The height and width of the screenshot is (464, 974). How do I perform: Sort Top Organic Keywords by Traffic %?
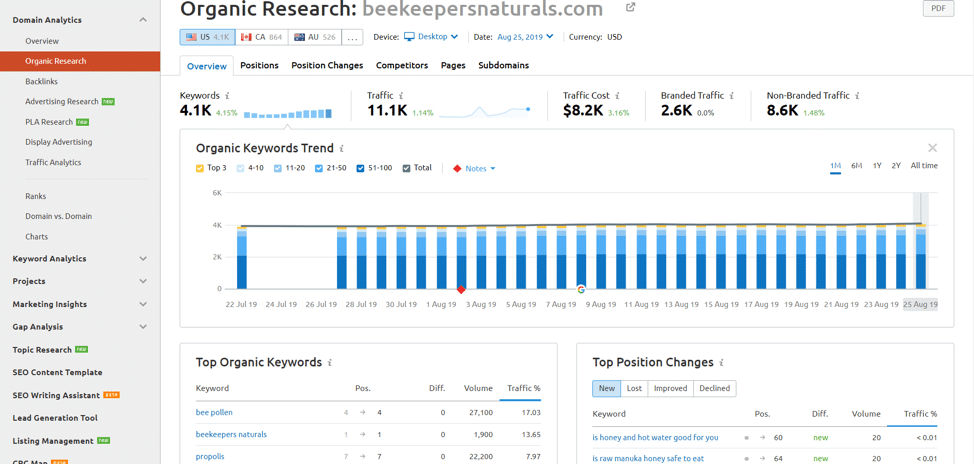click(x=524, y=388)
